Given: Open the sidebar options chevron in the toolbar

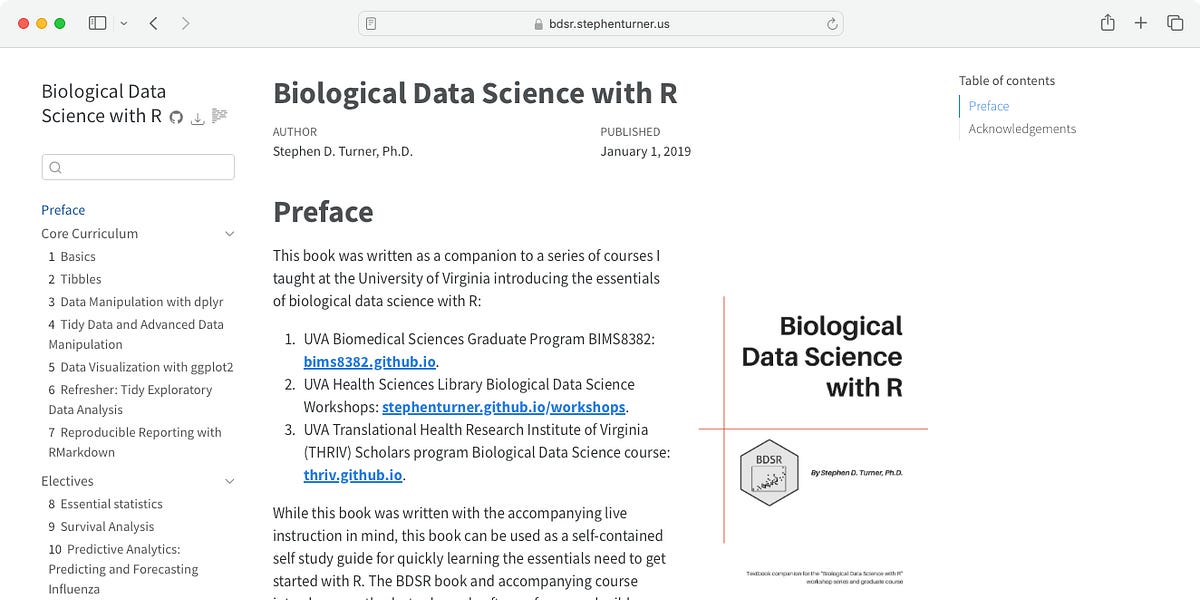Looking at the screenshot, I should click(x=123, y=22).
